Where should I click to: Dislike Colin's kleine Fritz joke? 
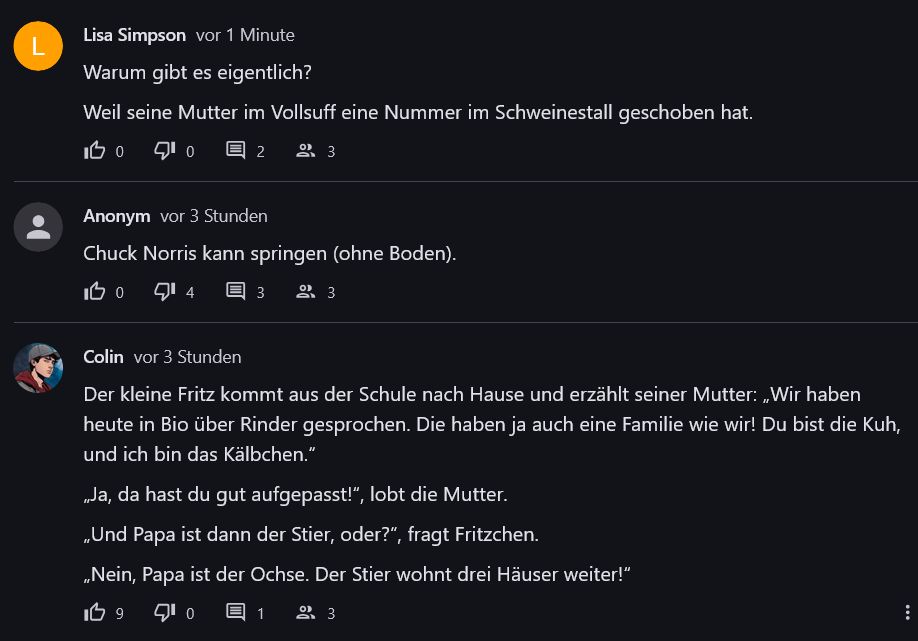[x=165, y=613]
